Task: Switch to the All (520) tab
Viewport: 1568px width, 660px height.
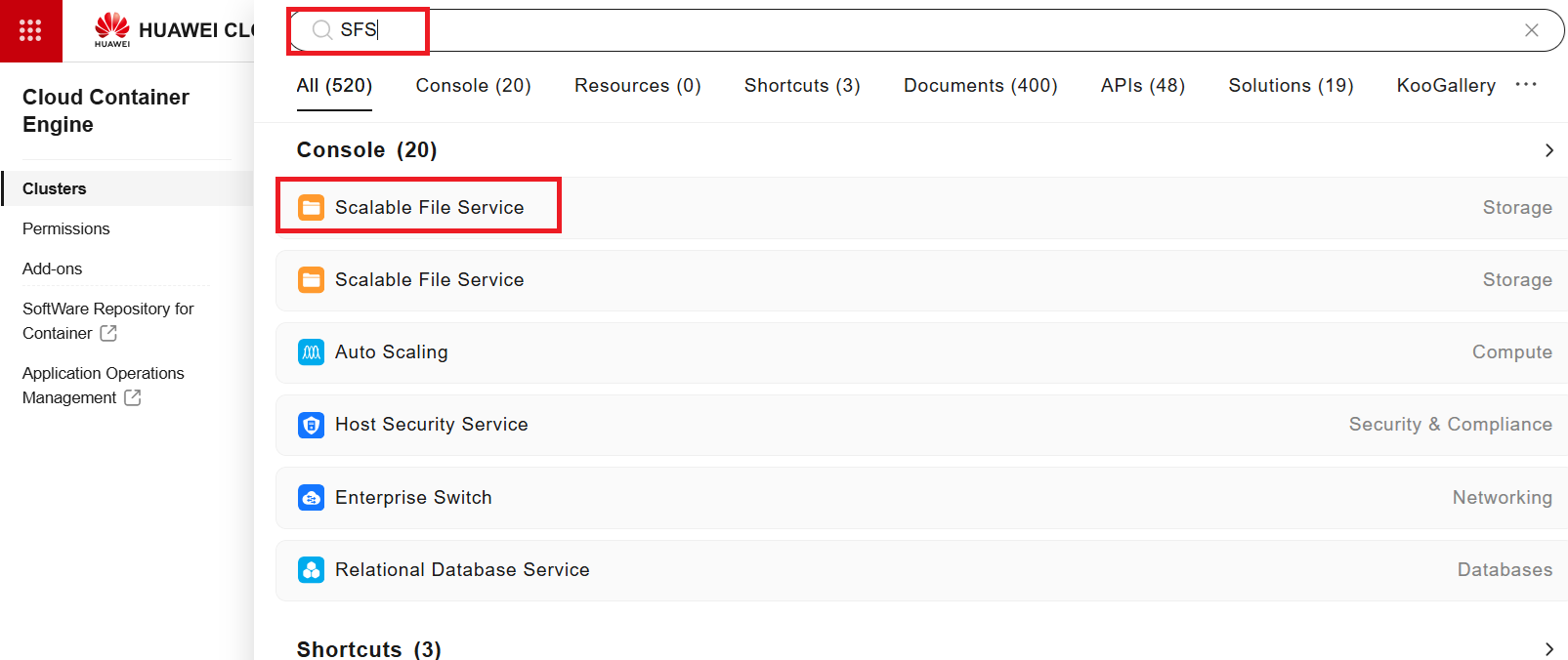Action: point(334,86)
